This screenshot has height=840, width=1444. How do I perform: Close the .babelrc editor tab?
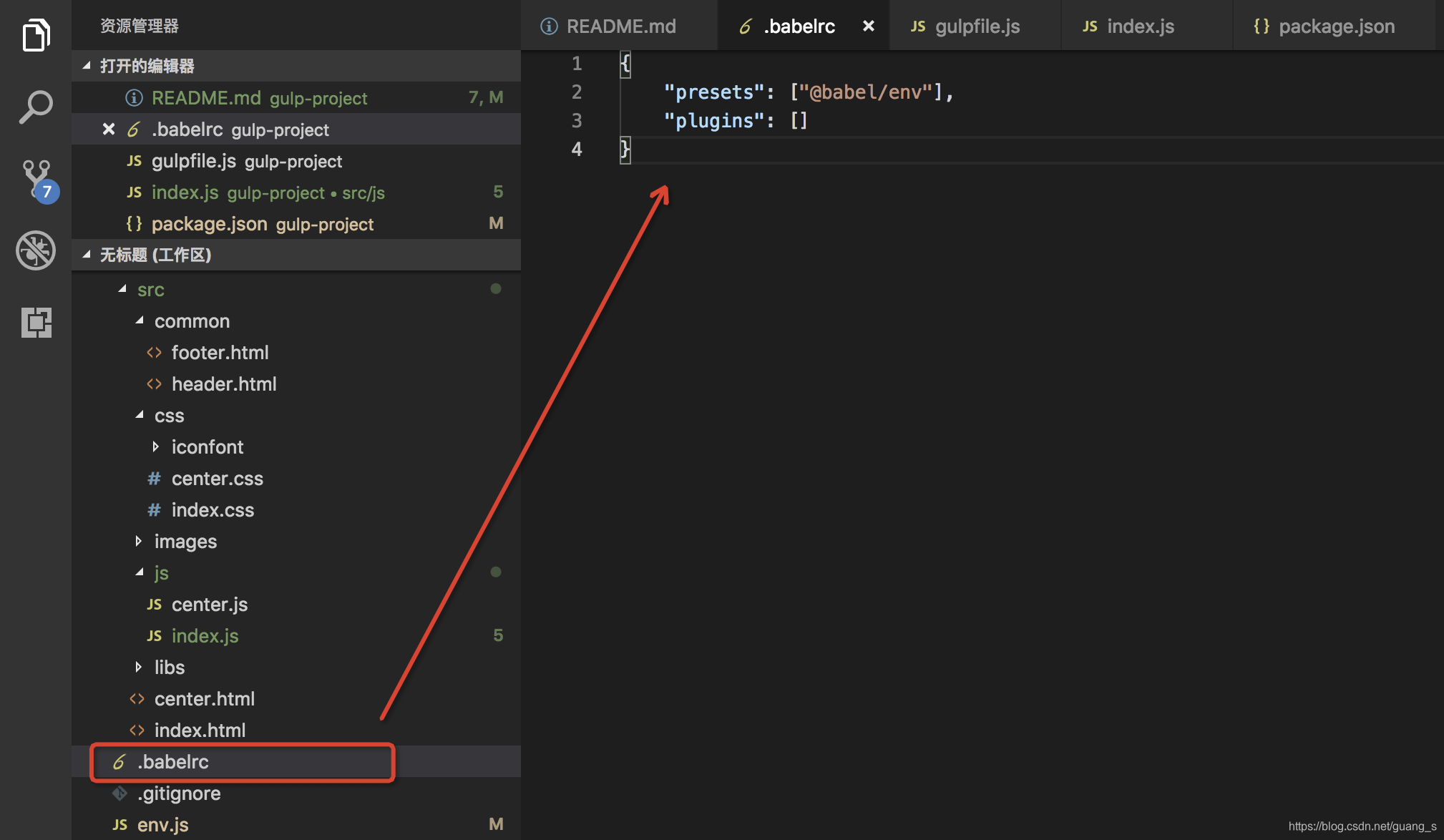(x=868, y=26)
